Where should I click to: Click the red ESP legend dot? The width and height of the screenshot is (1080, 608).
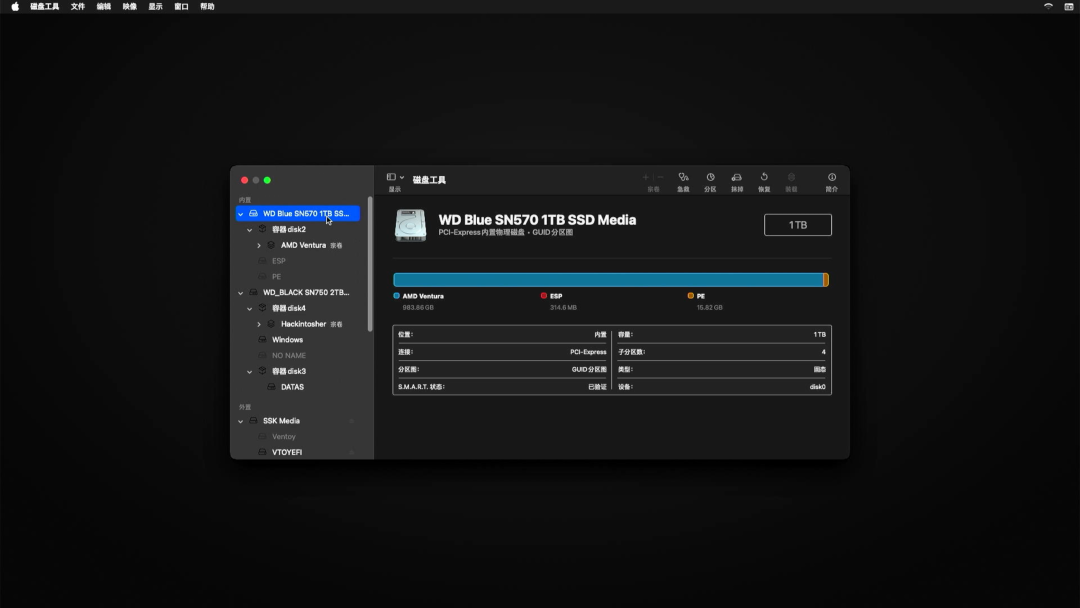(544, 296)
